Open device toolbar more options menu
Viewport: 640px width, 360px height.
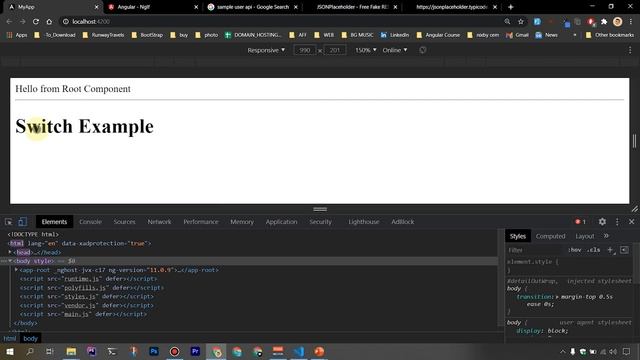pos(630,50)
